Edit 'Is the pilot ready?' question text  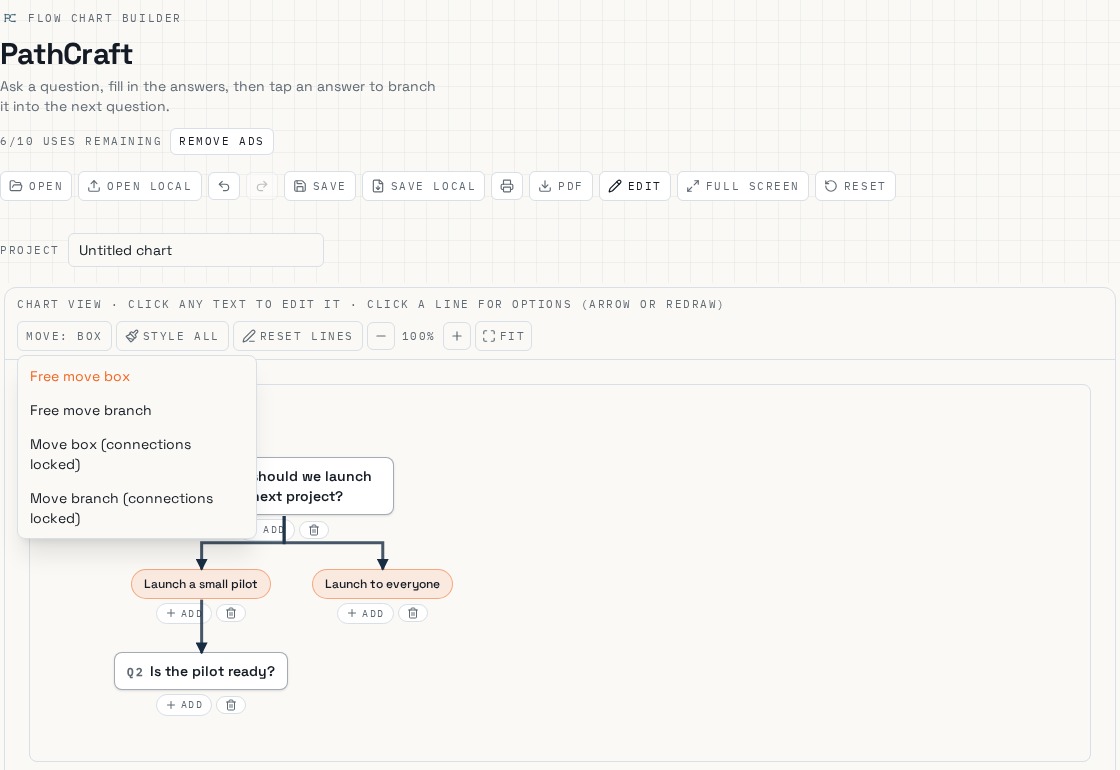pyautogui.click(x=212, y=671)
